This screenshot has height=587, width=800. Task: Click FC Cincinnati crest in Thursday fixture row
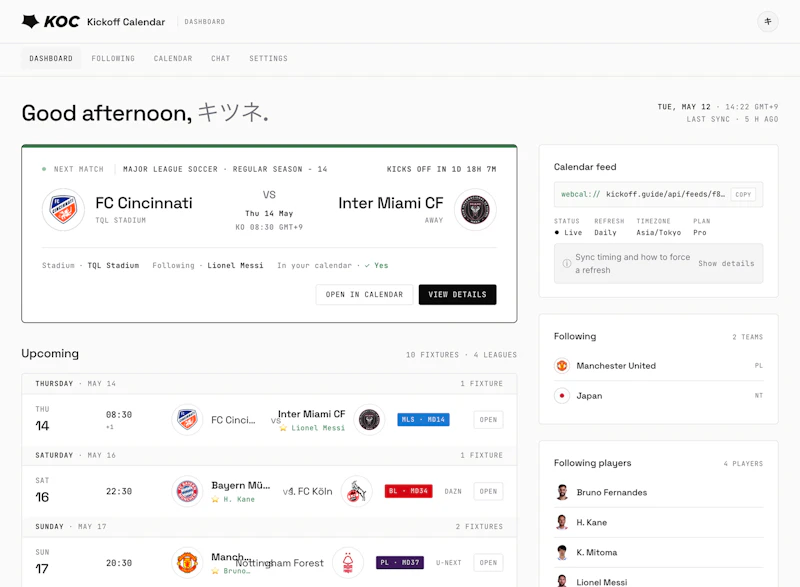click(x=187, y=420)
